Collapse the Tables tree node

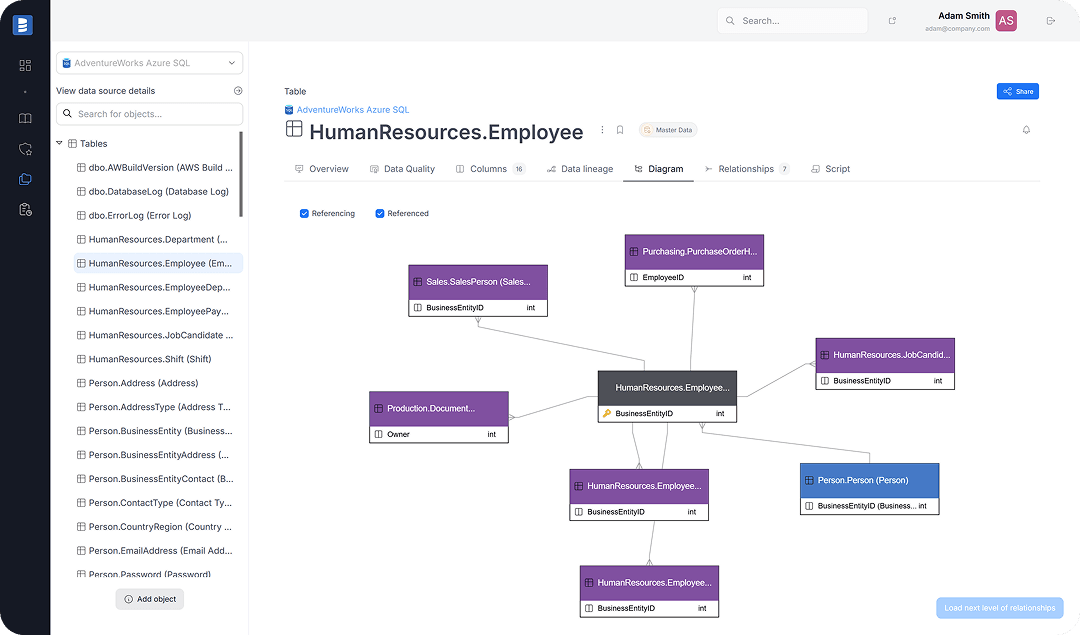(x=60, y=144)
